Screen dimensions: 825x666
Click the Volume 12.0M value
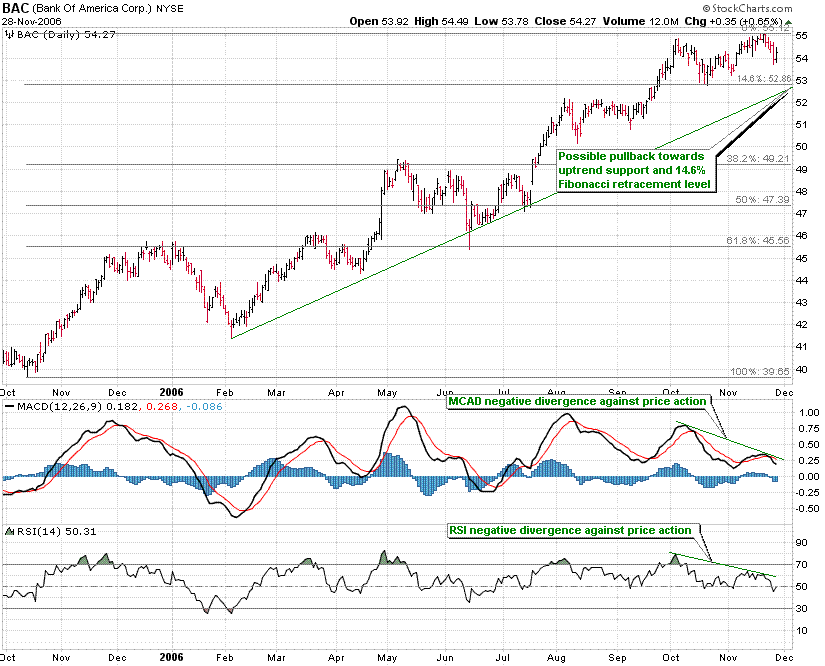pyautogui.click(x=641, y=22)
